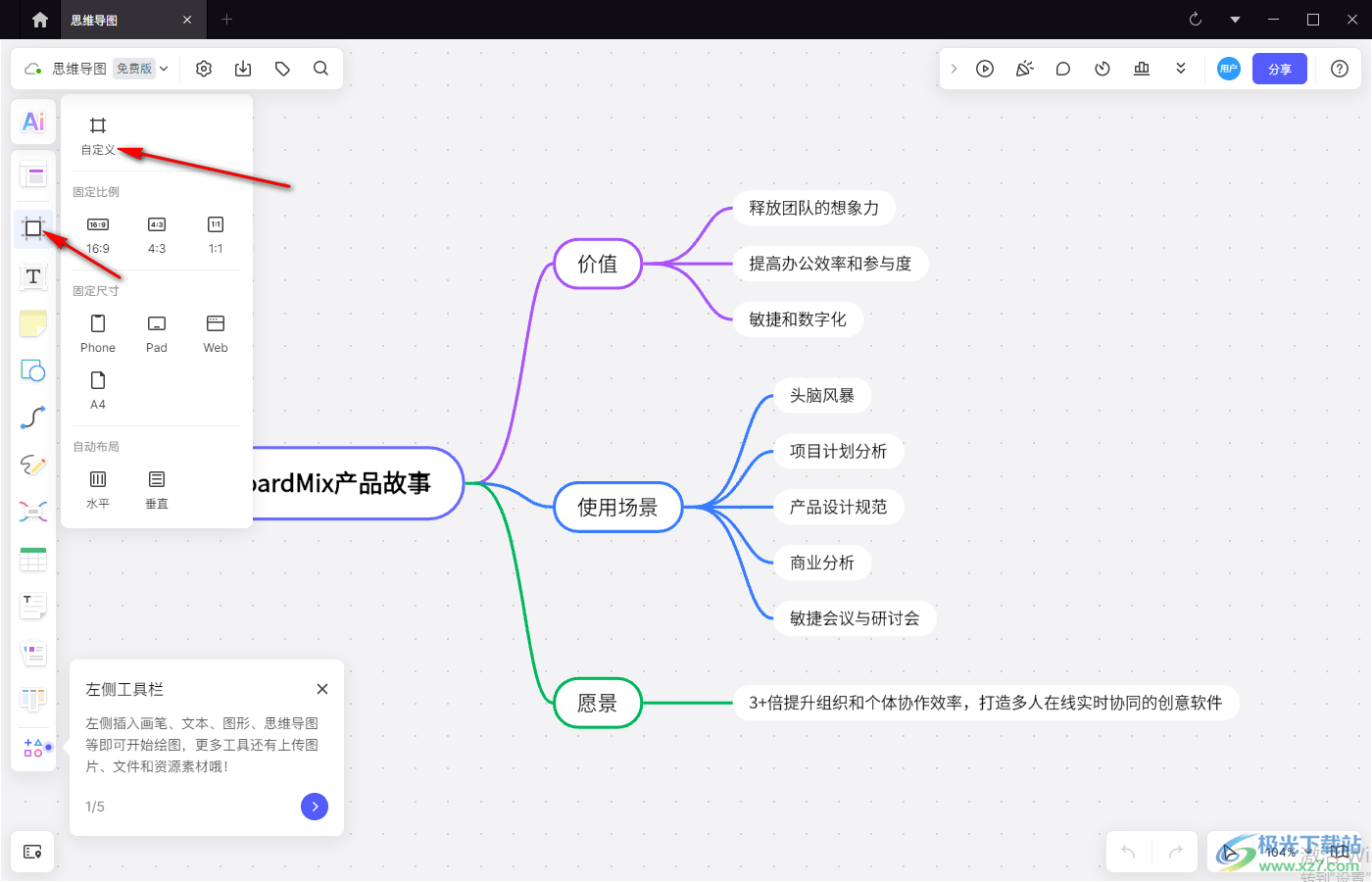Choose 16:9 fixed ratio frame
The height and width of the screenshot is (882, 1372).
point(98,235)
